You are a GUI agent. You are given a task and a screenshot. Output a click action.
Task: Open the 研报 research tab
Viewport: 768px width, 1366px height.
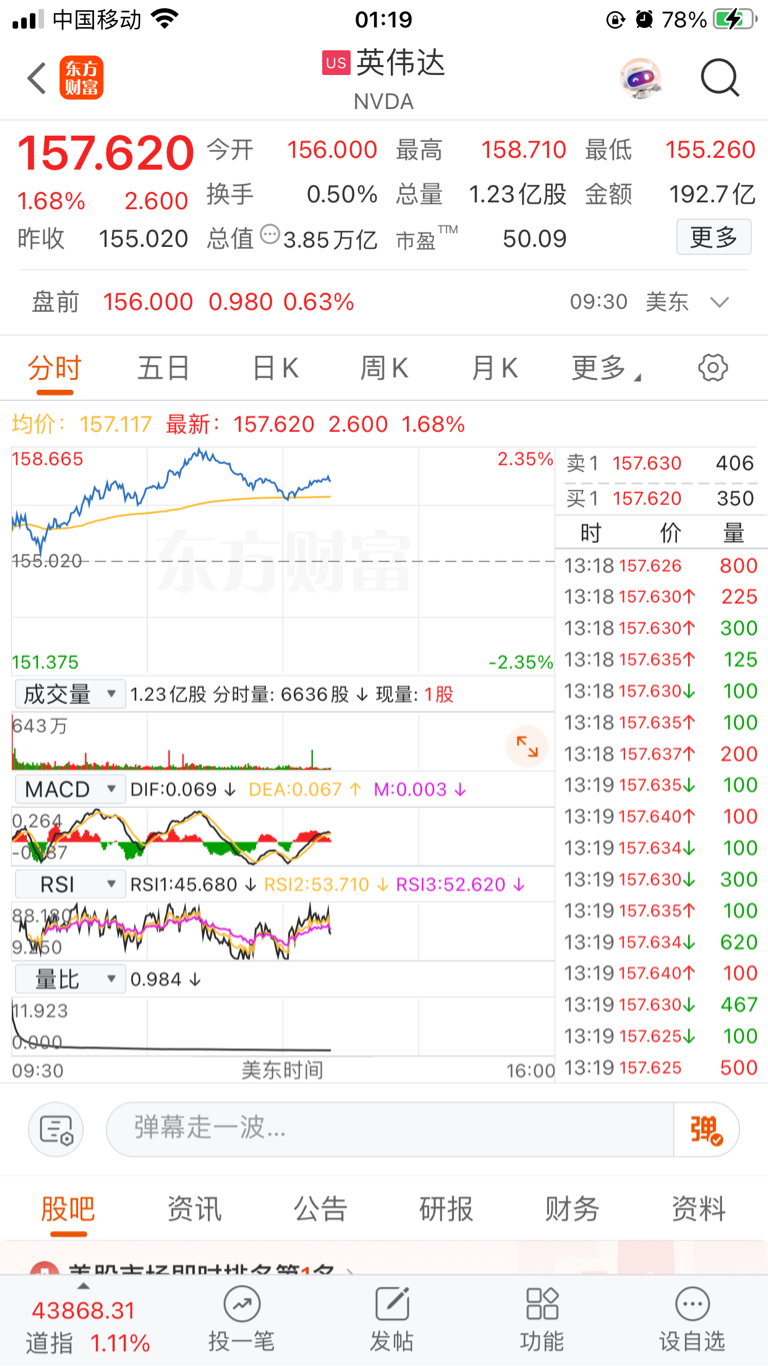[x=446, y=1209]
